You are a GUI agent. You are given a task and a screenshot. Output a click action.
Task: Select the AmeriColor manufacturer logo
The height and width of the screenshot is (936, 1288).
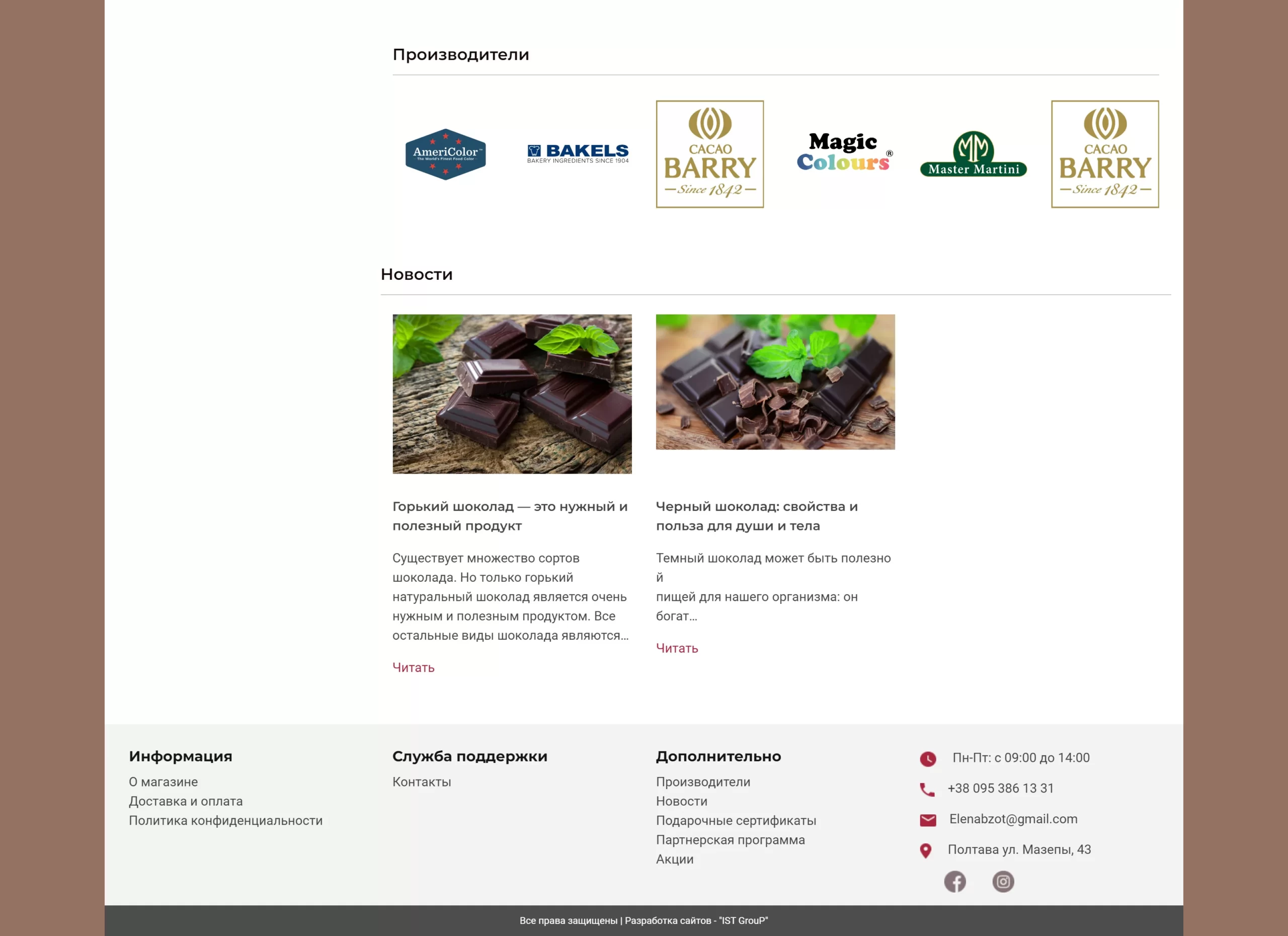tap(446, 153)
